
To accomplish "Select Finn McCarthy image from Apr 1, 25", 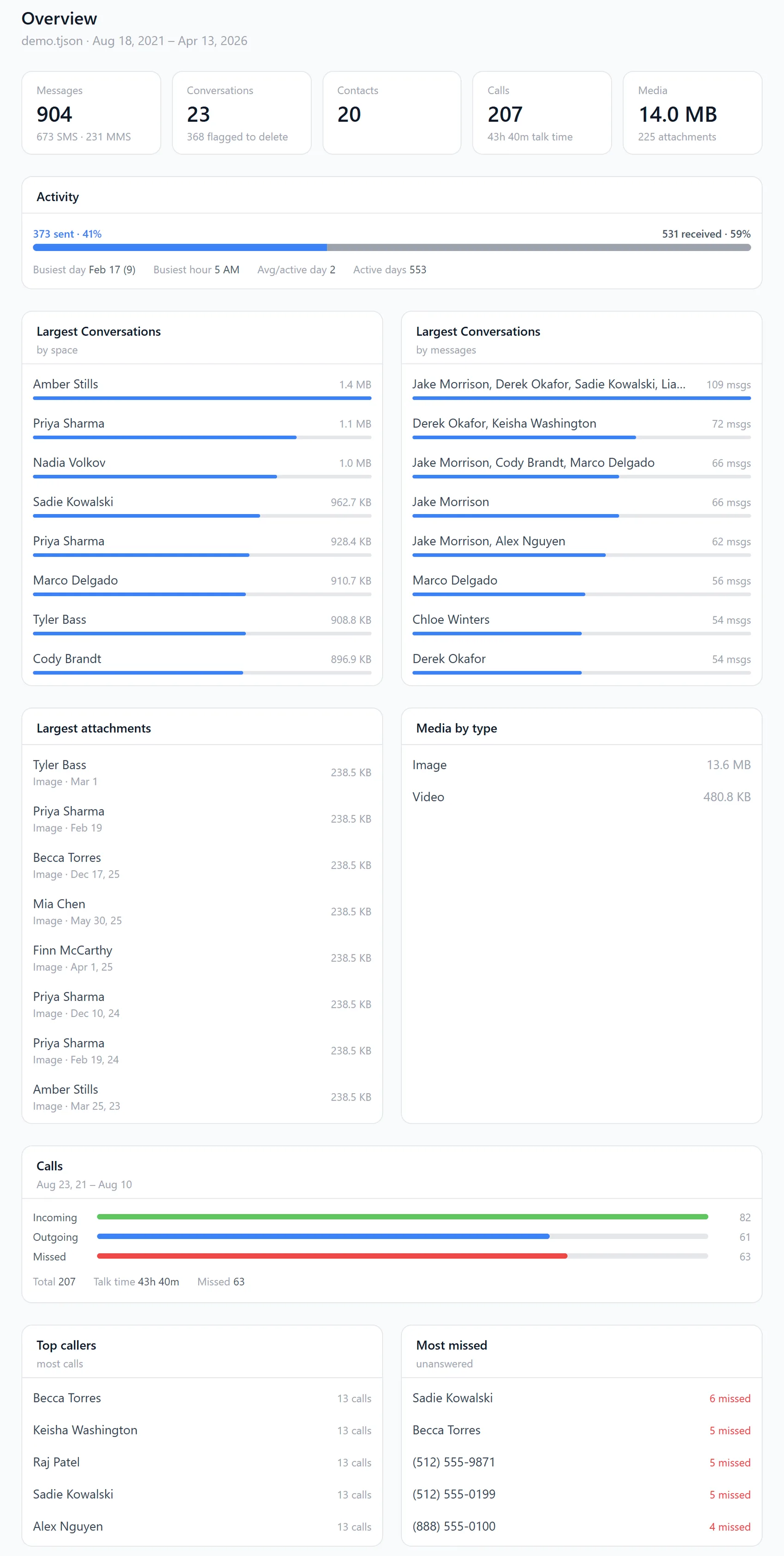I will (x=202, y=958).
